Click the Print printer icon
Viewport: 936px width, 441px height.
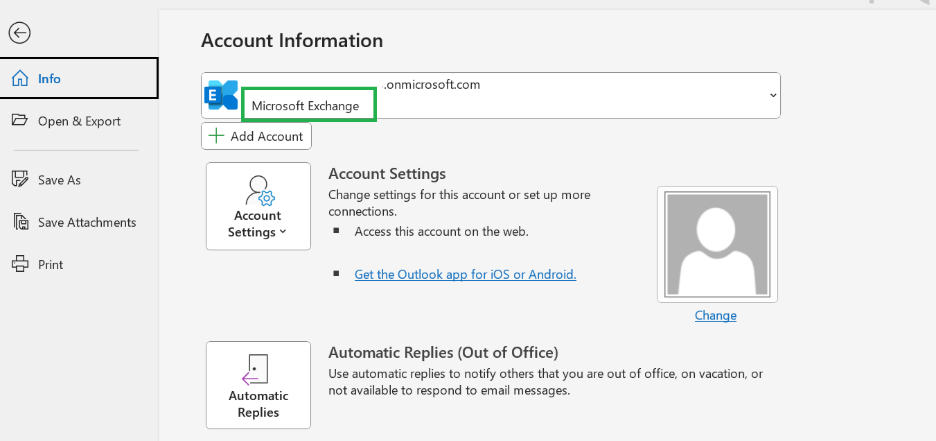19,264
